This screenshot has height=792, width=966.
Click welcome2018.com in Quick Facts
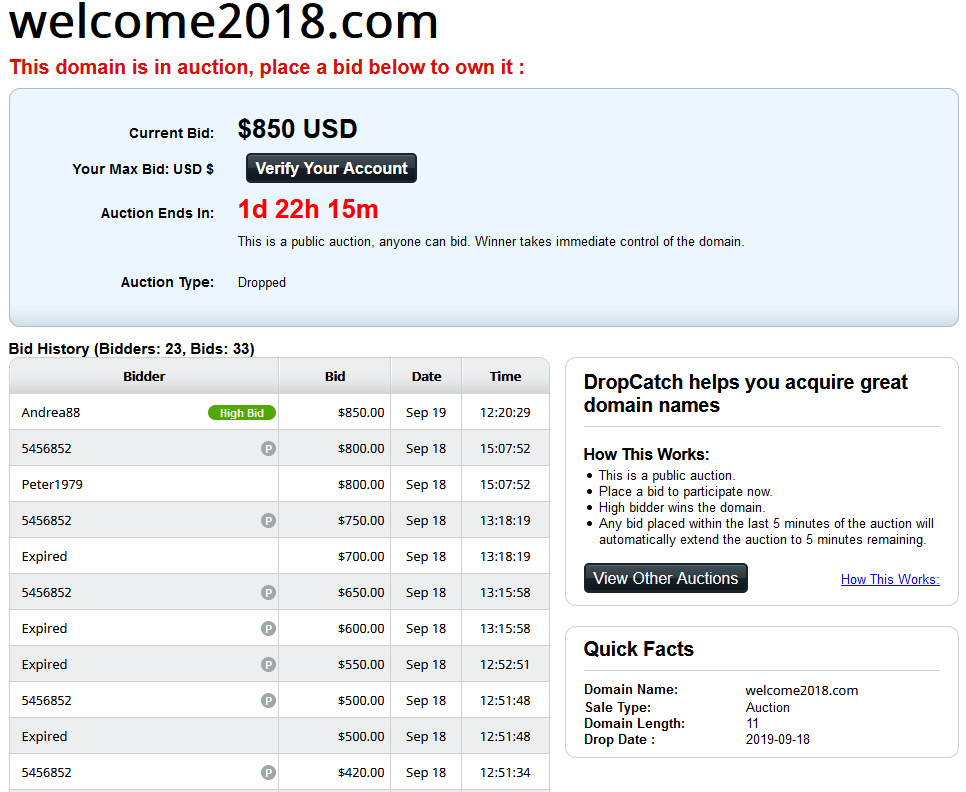802,690
